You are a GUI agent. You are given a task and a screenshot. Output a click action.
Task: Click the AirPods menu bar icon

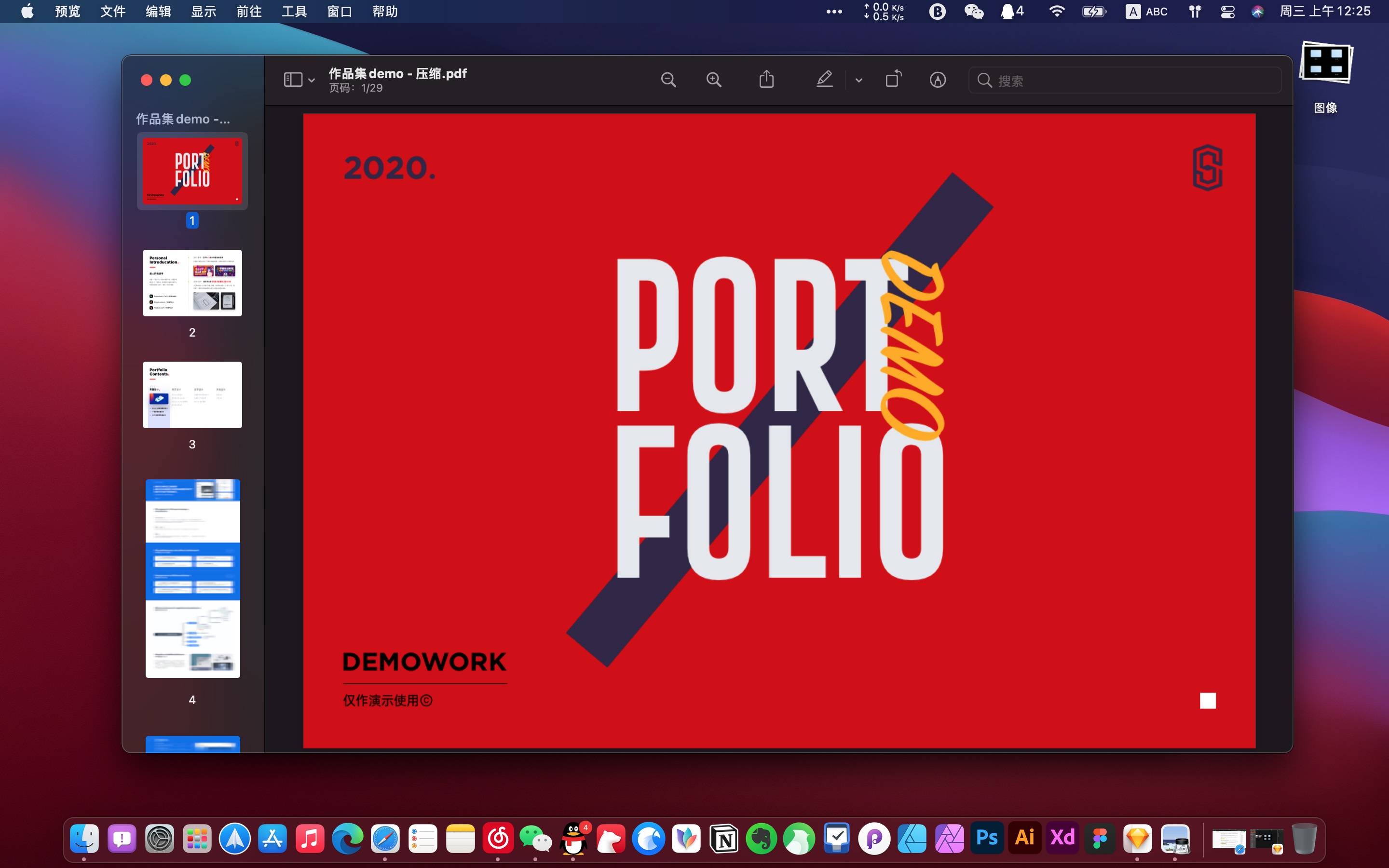pyautogui.click(x=1195, y=12)
